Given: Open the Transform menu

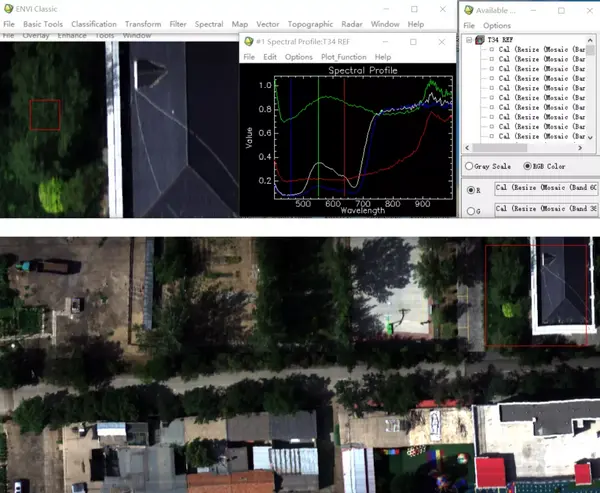Looking at the screenshot, I should tap(143, 24).
